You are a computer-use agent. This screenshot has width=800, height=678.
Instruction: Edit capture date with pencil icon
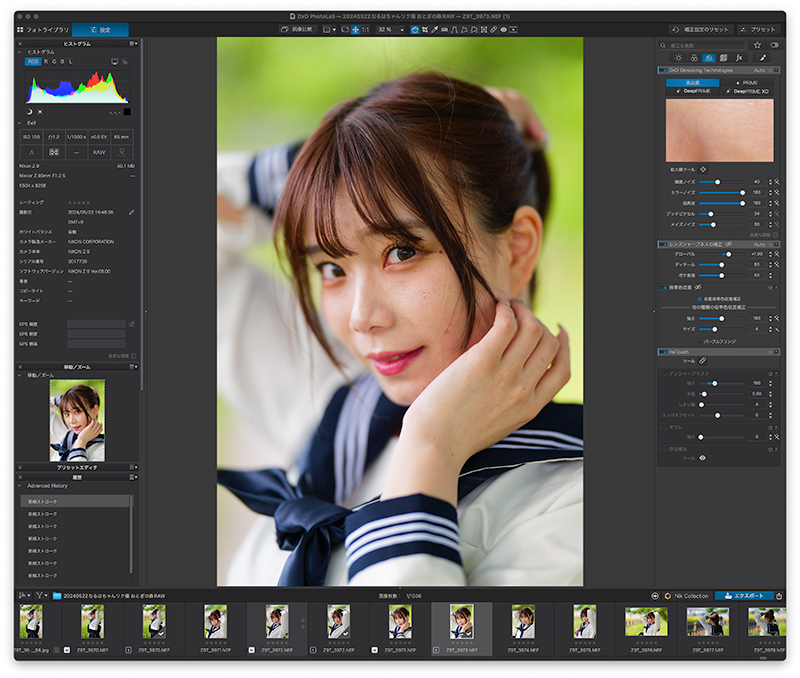coord(131,212)
